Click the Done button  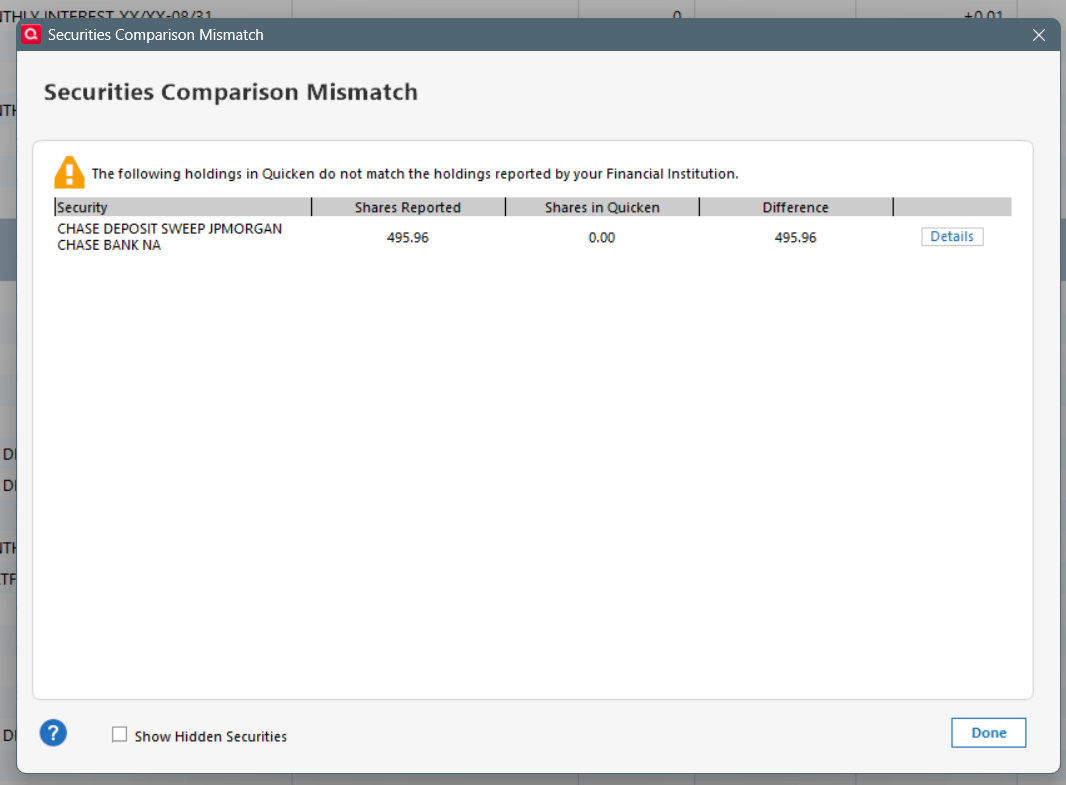pyautogui.click(x=988, y=733)
